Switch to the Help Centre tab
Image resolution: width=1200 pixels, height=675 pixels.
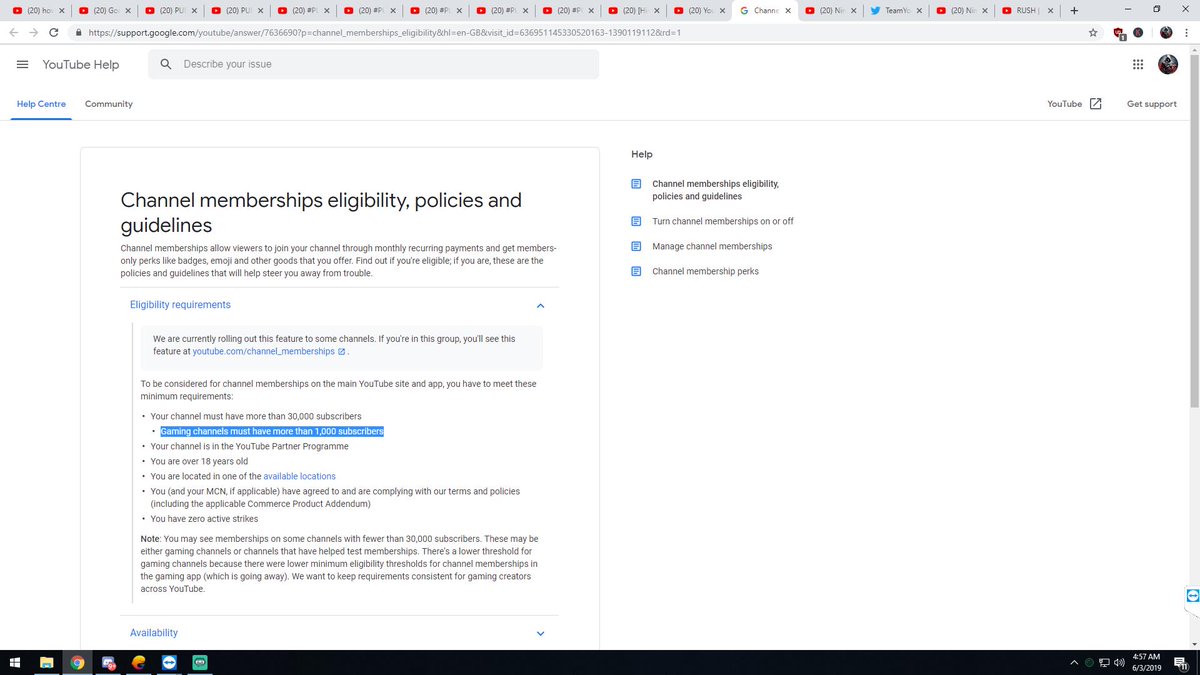pos(41,104)
